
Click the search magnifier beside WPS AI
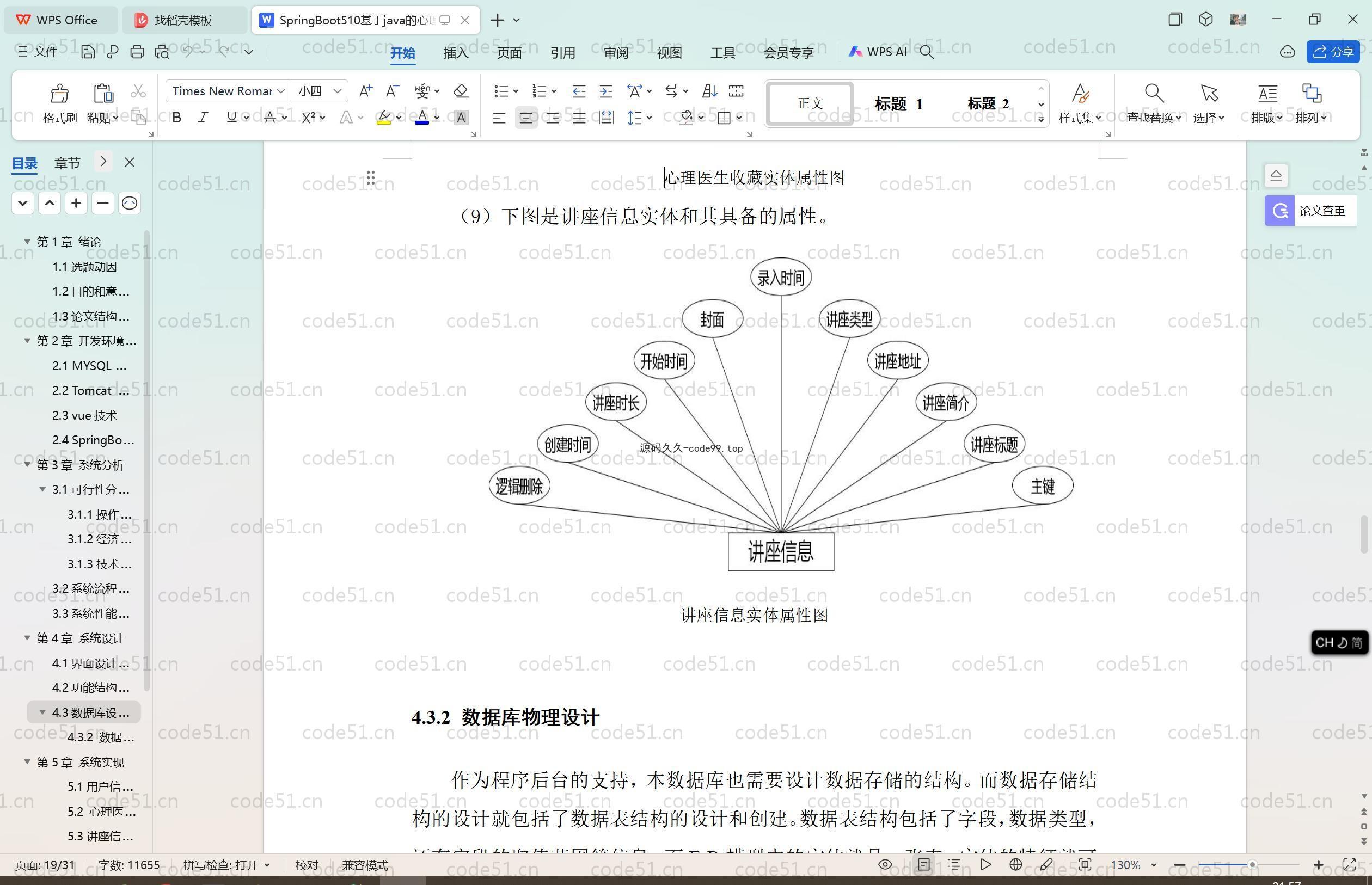(927, 52)
